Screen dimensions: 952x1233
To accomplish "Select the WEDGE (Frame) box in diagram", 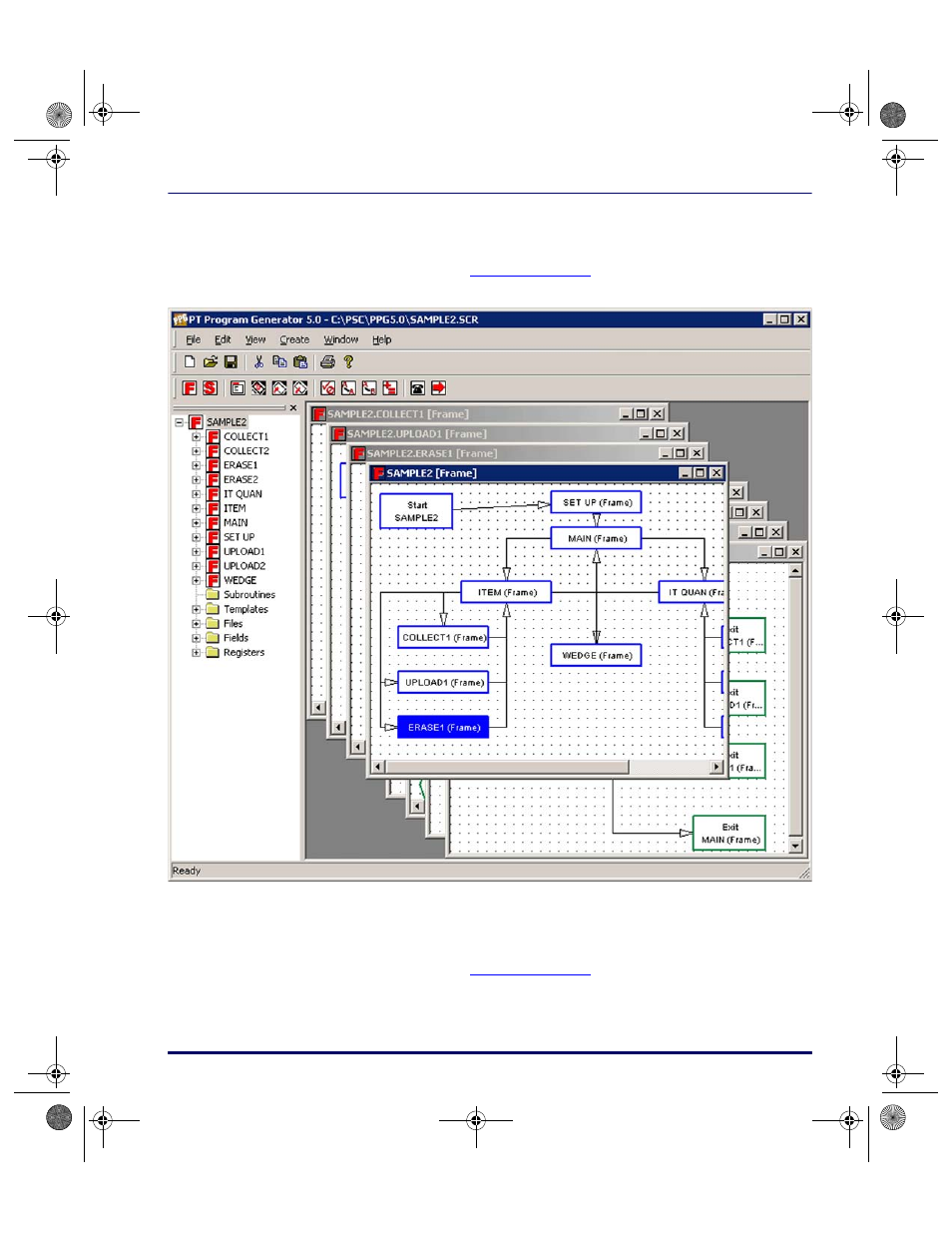I will coord(596,656).
